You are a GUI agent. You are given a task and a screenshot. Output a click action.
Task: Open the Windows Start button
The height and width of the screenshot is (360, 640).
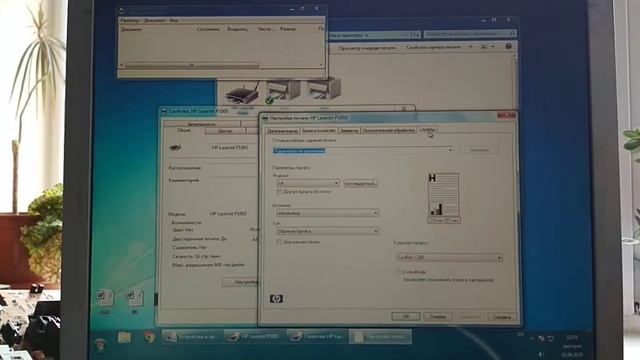pyautogui.click(x=100, y=344)
